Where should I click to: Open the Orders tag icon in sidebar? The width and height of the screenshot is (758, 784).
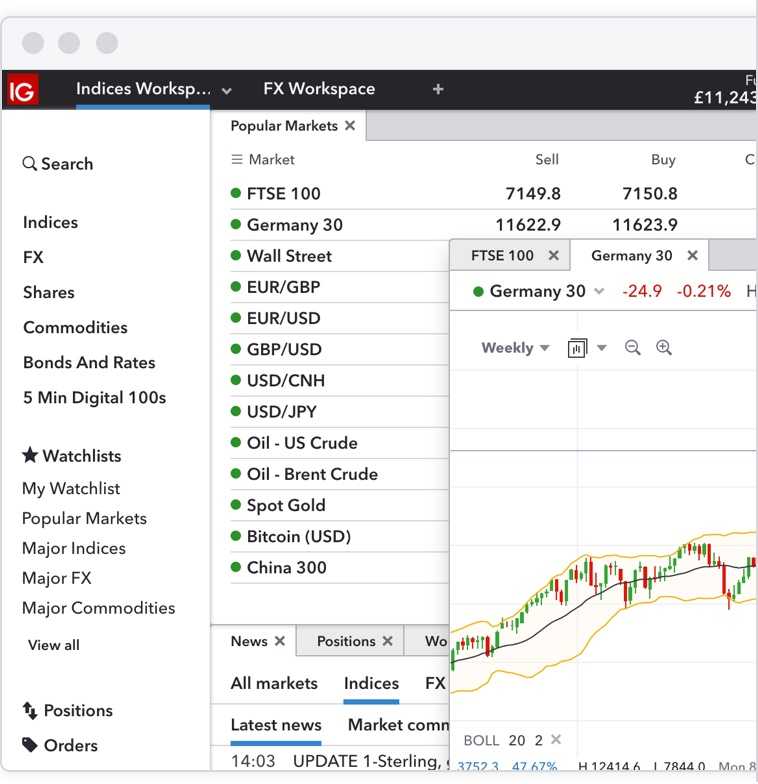30,745
